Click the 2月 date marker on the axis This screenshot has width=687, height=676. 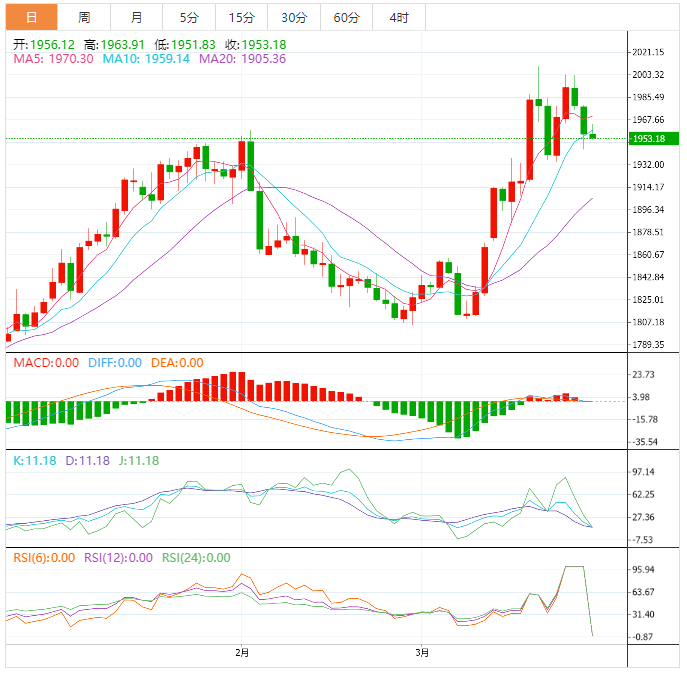(241, 653)
